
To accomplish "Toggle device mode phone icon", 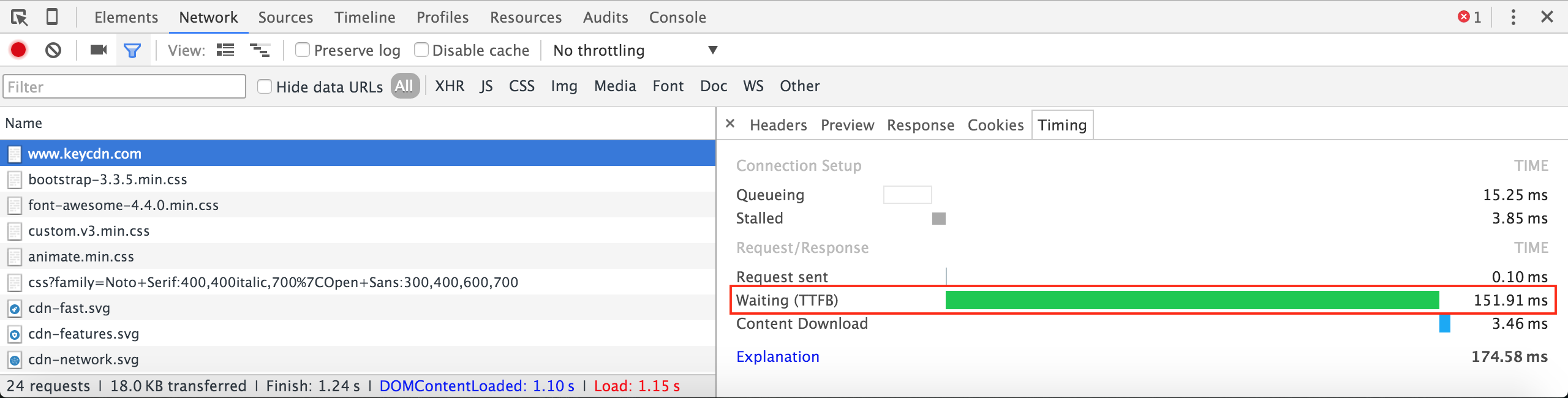I will coord(52,17).
